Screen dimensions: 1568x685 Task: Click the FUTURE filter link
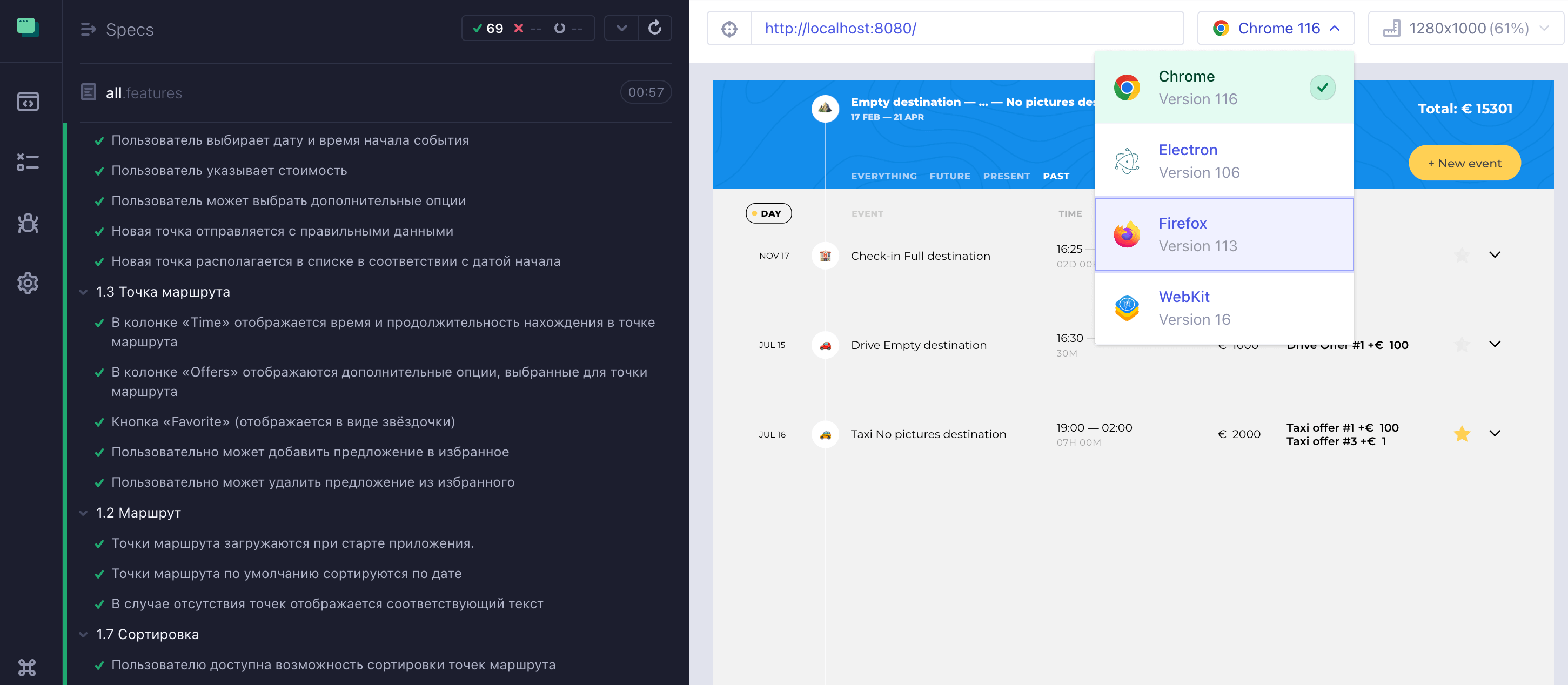tap(949, 176)
